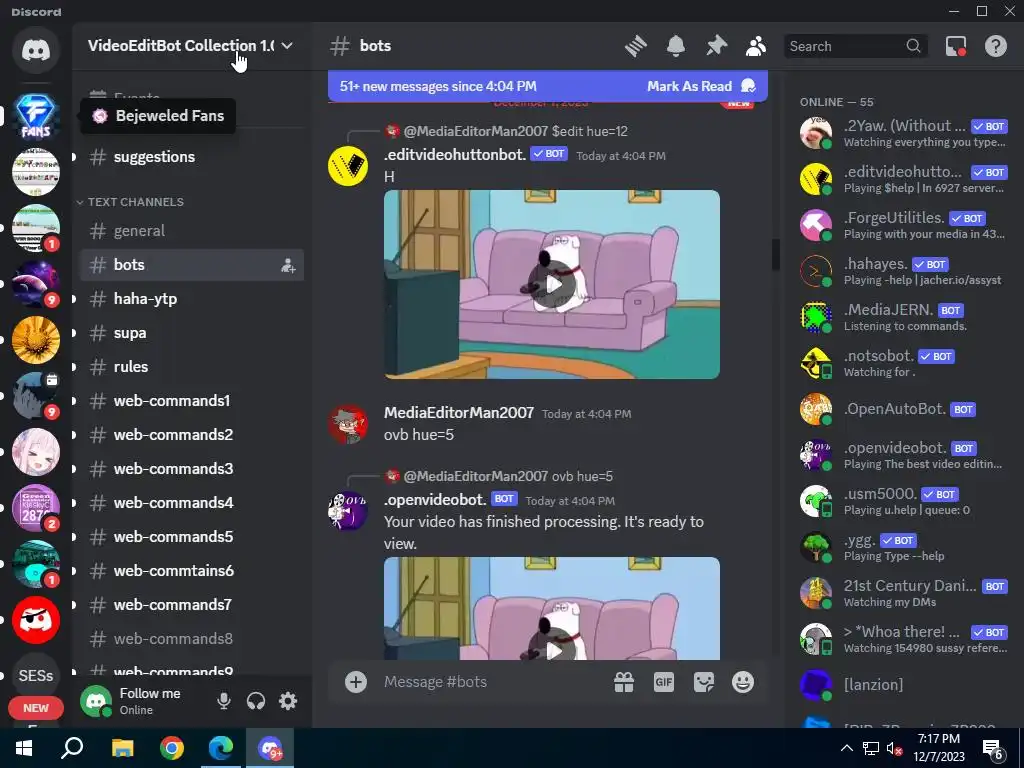Click MediaEditorMan2007 username in chat
The width and height of the screenshot is (1024, 768).
tap(458, 413)
